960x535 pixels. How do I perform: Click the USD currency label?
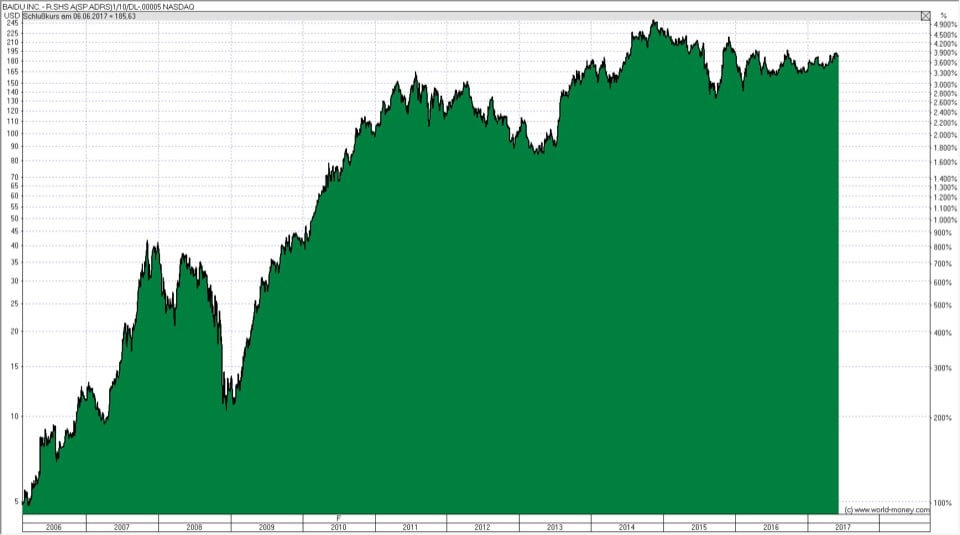tap(11, 16)
